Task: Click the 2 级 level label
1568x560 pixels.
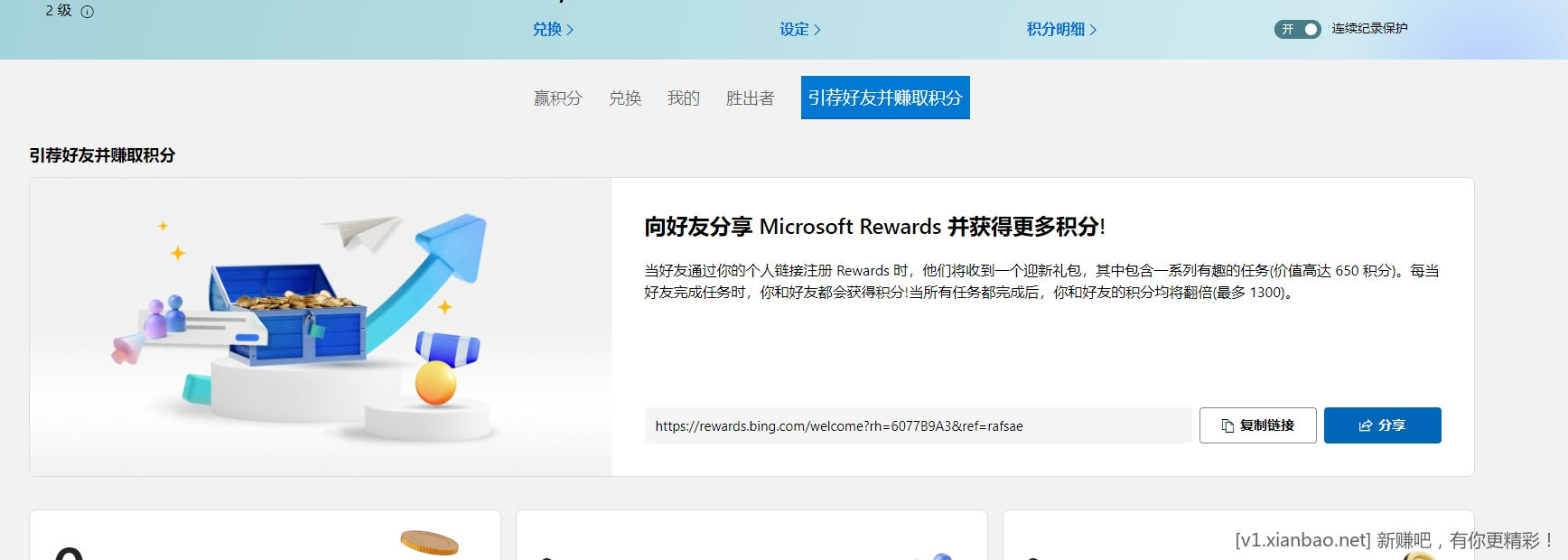Action: (x=59, y=11)
